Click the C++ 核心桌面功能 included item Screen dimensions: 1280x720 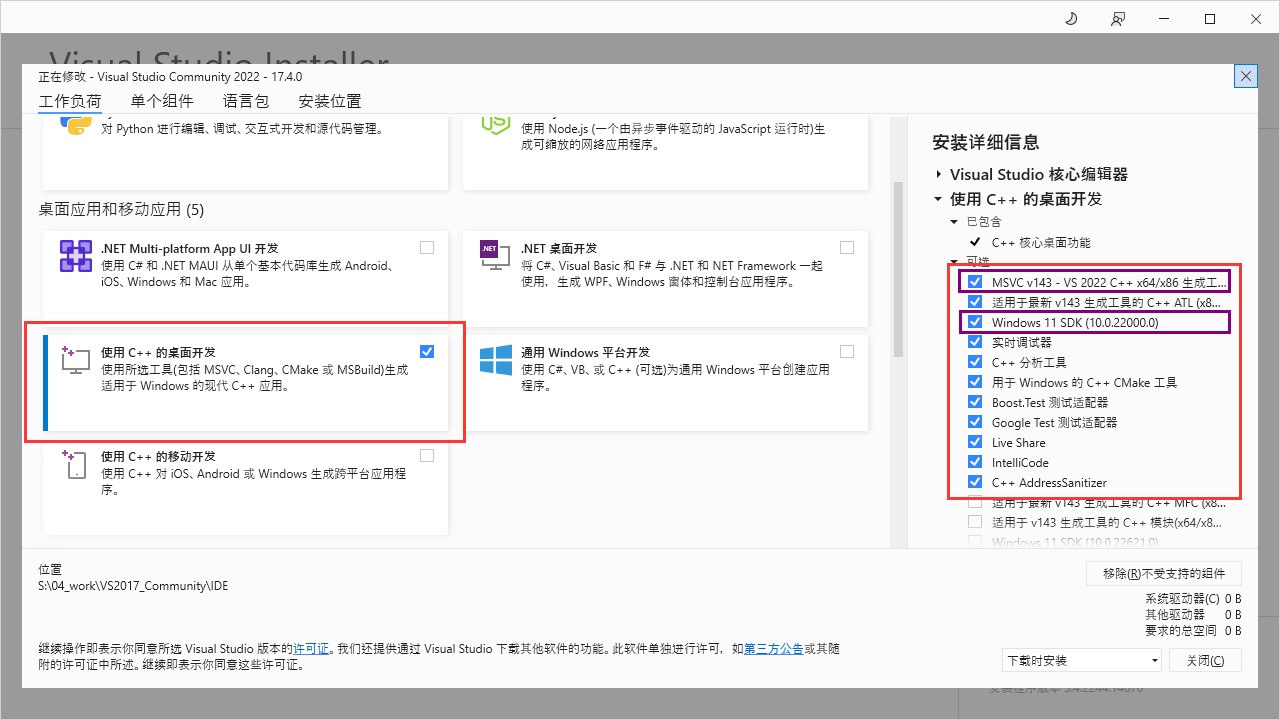click(1041, 242)
